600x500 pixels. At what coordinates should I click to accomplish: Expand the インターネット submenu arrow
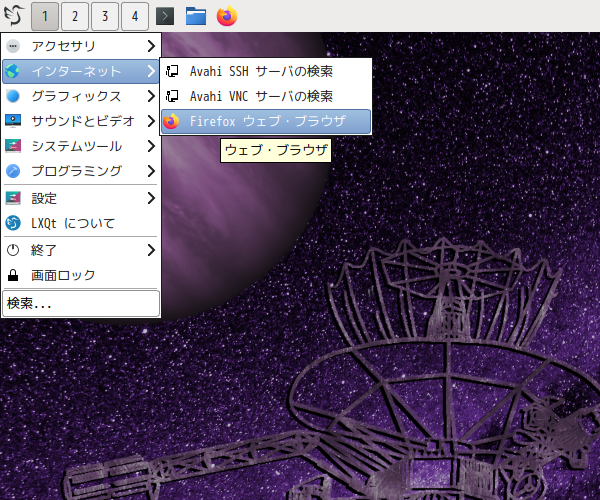pyautogui.click(x=151, y=71)
